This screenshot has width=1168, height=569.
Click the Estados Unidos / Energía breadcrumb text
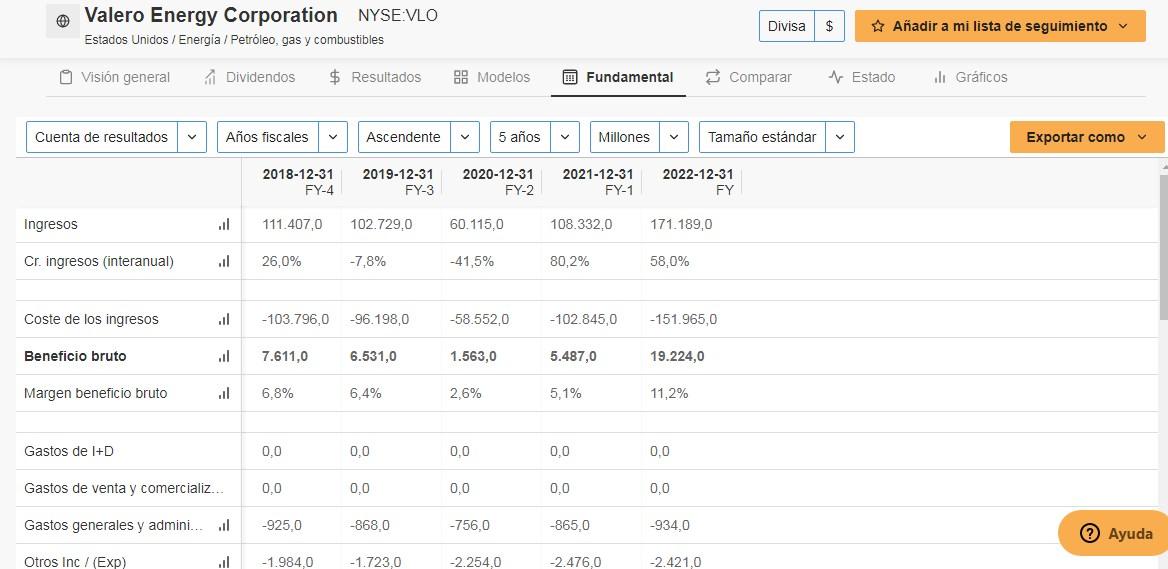[234, 40]
